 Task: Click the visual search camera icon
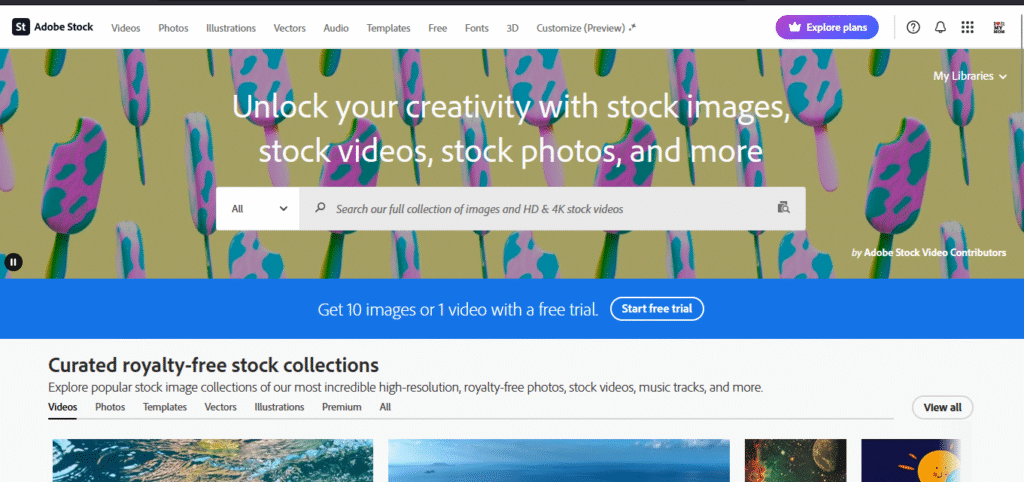[x=784, y=208]
